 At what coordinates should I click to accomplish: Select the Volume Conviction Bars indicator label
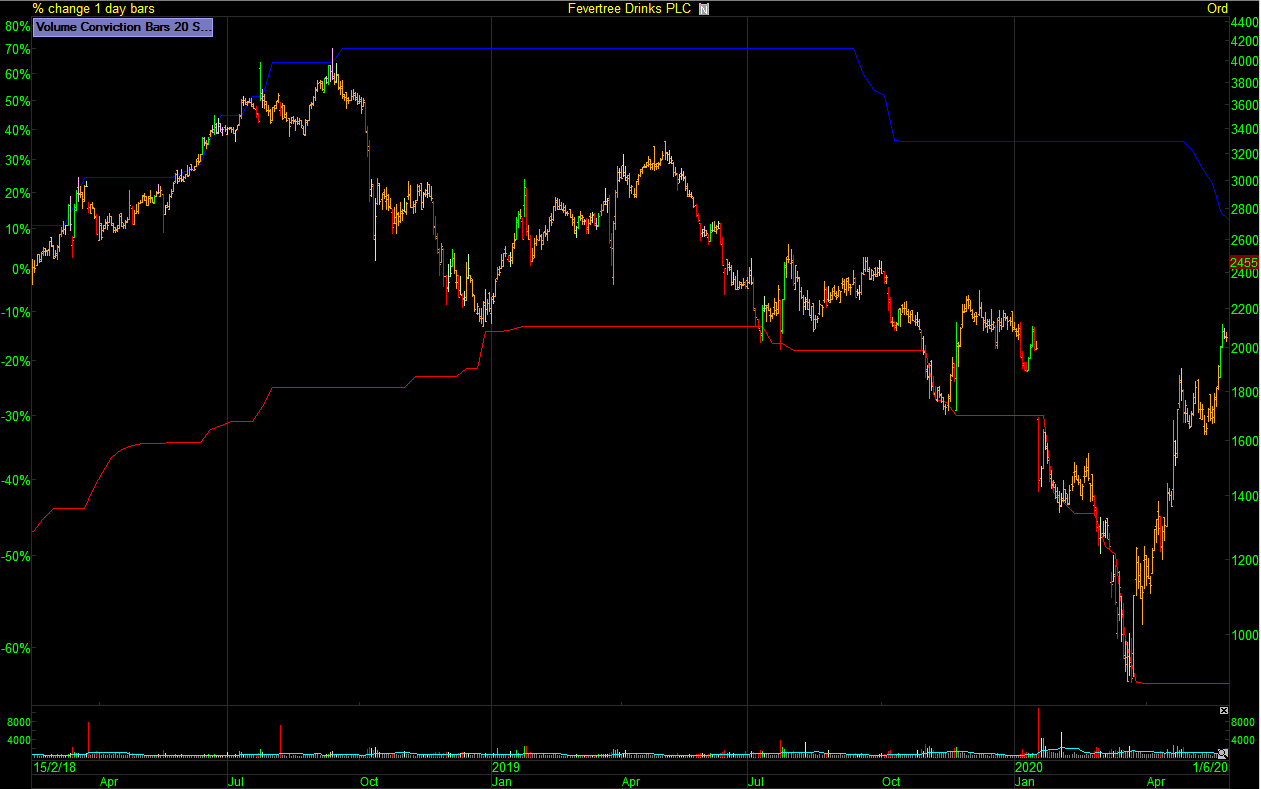[123, 28]
